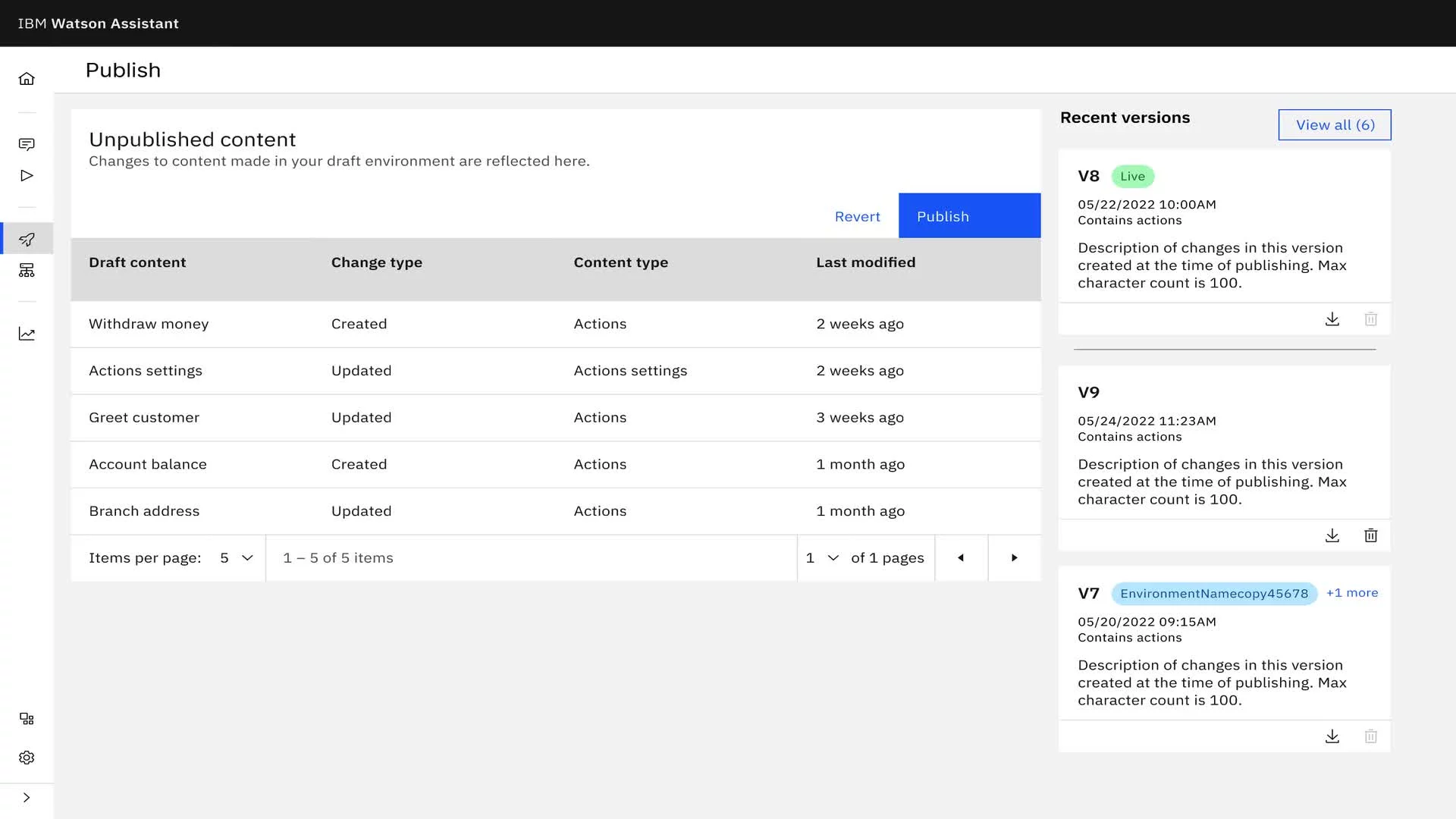
Task: Download version V7
Action: pyautogui.click(x=1332, y=736)
